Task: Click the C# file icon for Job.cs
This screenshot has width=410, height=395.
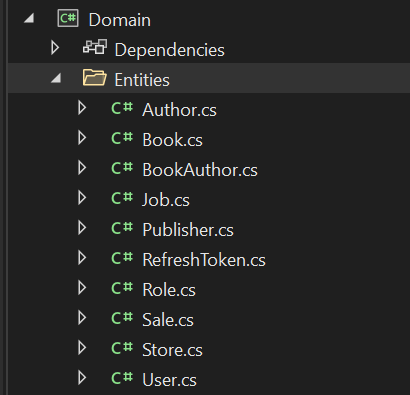Action: (x=122, y=198)
